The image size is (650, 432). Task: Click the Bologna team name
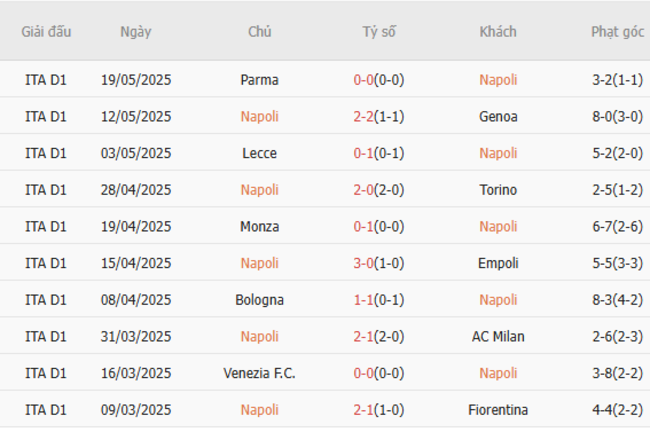(x=260, y=300)
